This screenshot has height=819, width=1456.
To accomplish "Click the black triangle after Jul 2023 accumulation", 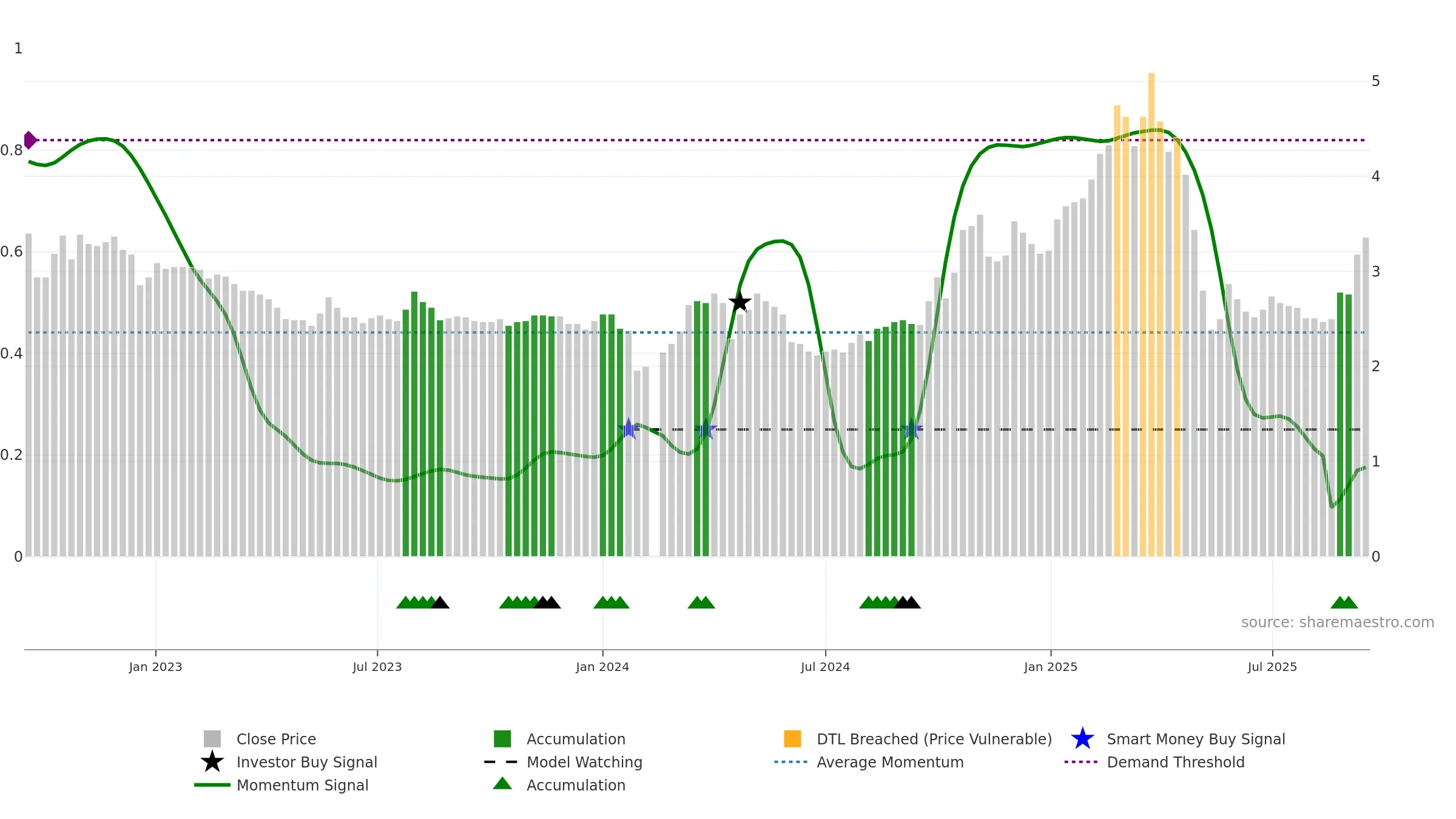I will [x=440, y=602].
